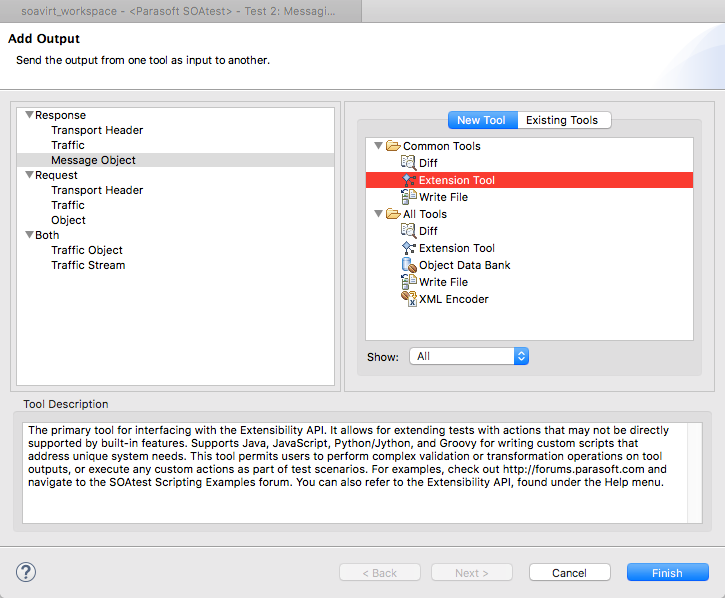
Task: Select Write File label under Common Tools
Action: [x=443, y=197]
